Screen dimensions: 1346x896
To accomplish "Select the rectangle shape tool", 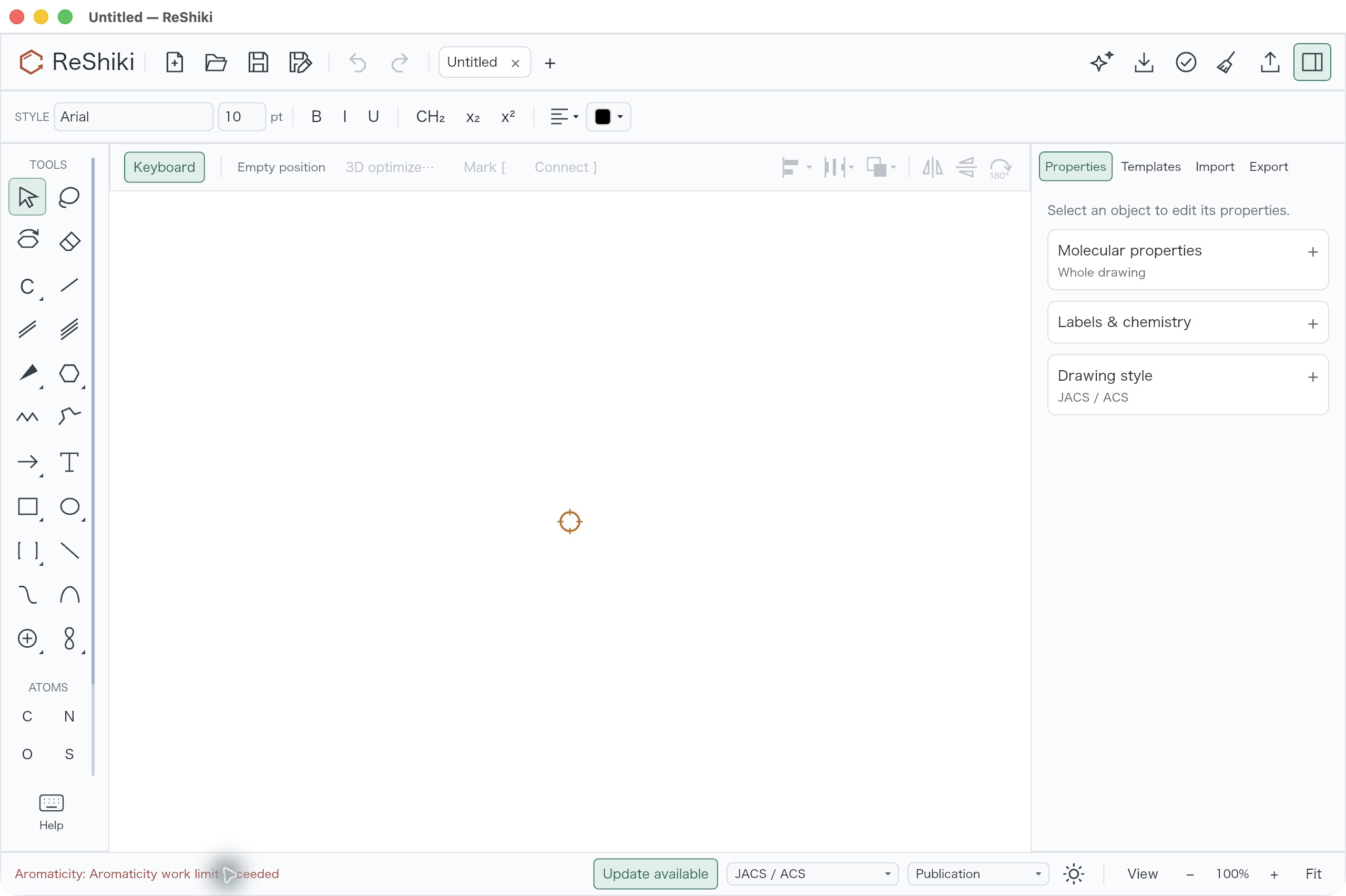I will (27, 506).
